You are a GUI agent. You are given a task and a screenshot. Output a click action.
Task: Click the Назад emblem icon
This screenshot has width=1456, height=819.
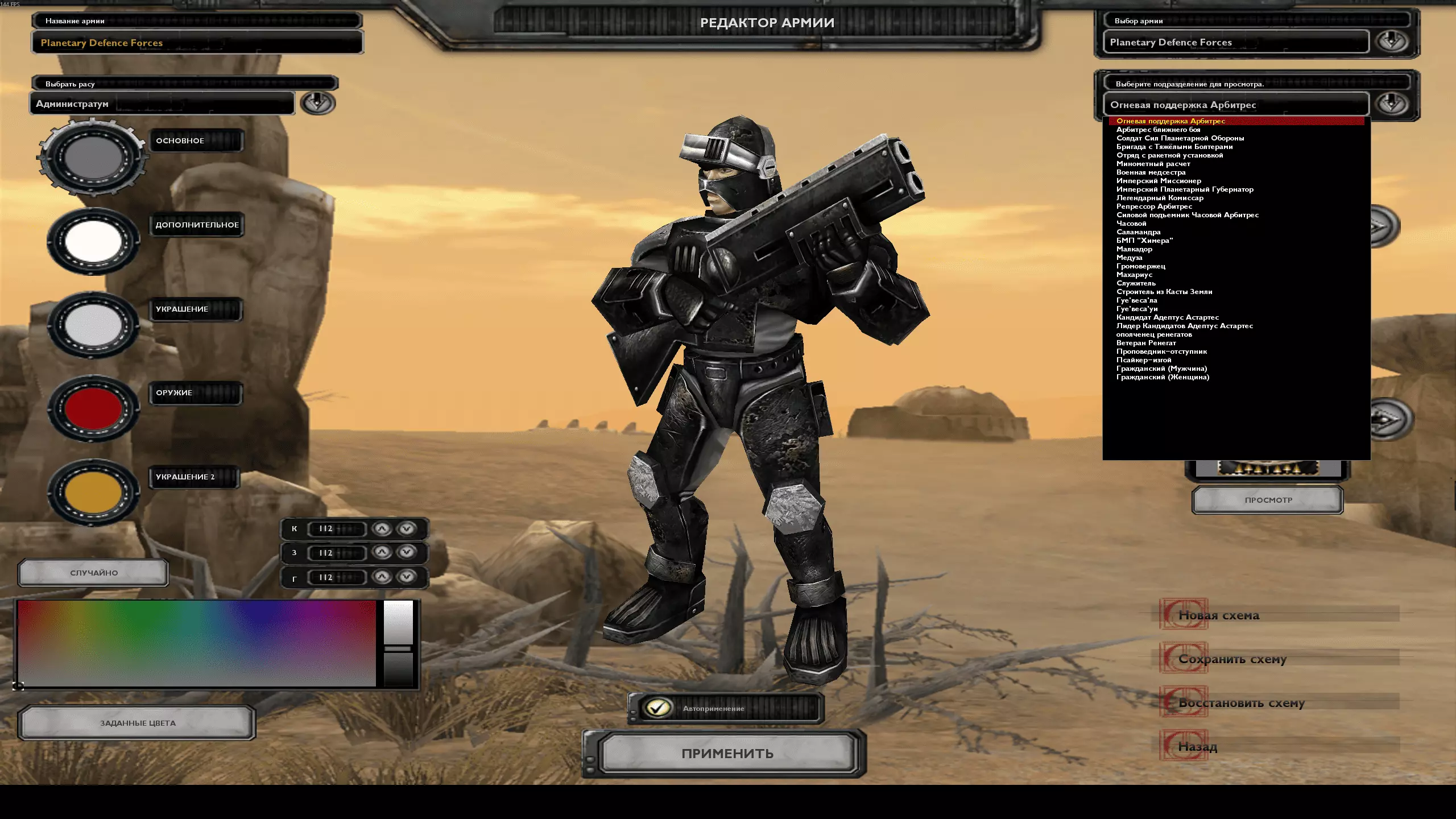(1184, 746)
